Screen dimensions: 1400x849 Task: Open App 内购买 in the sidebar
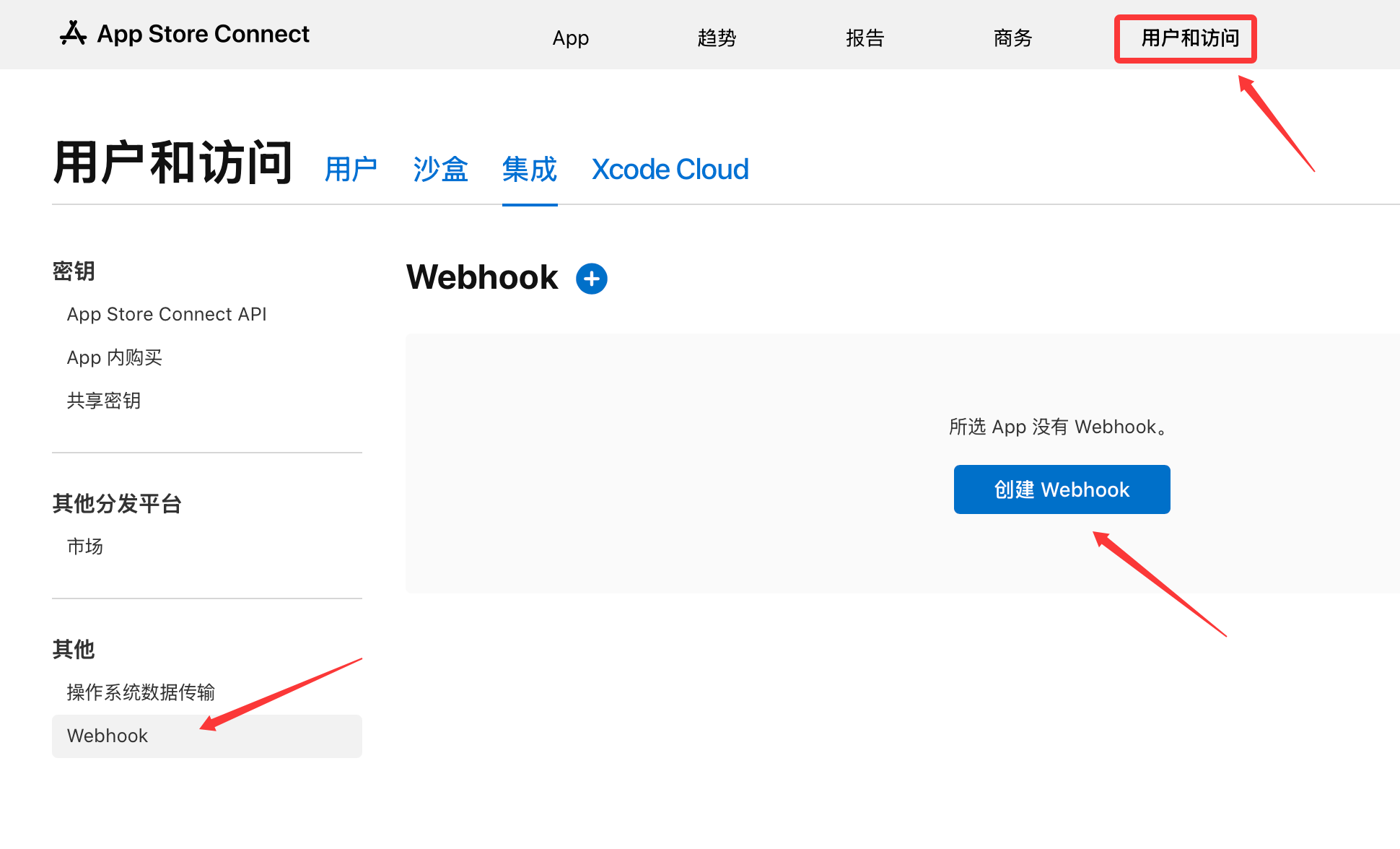pos(115,357)
